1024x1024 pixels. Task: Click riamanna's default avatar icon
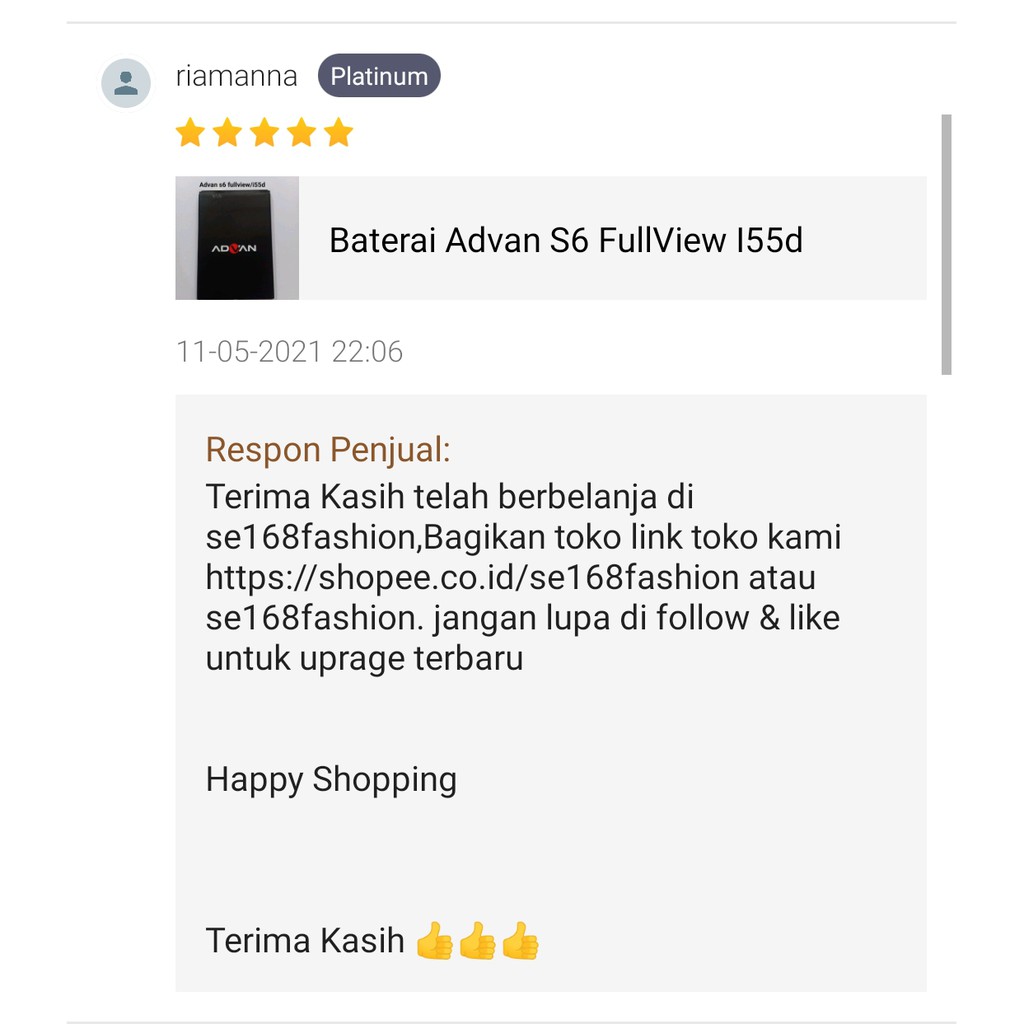click(x=125, y=83)
